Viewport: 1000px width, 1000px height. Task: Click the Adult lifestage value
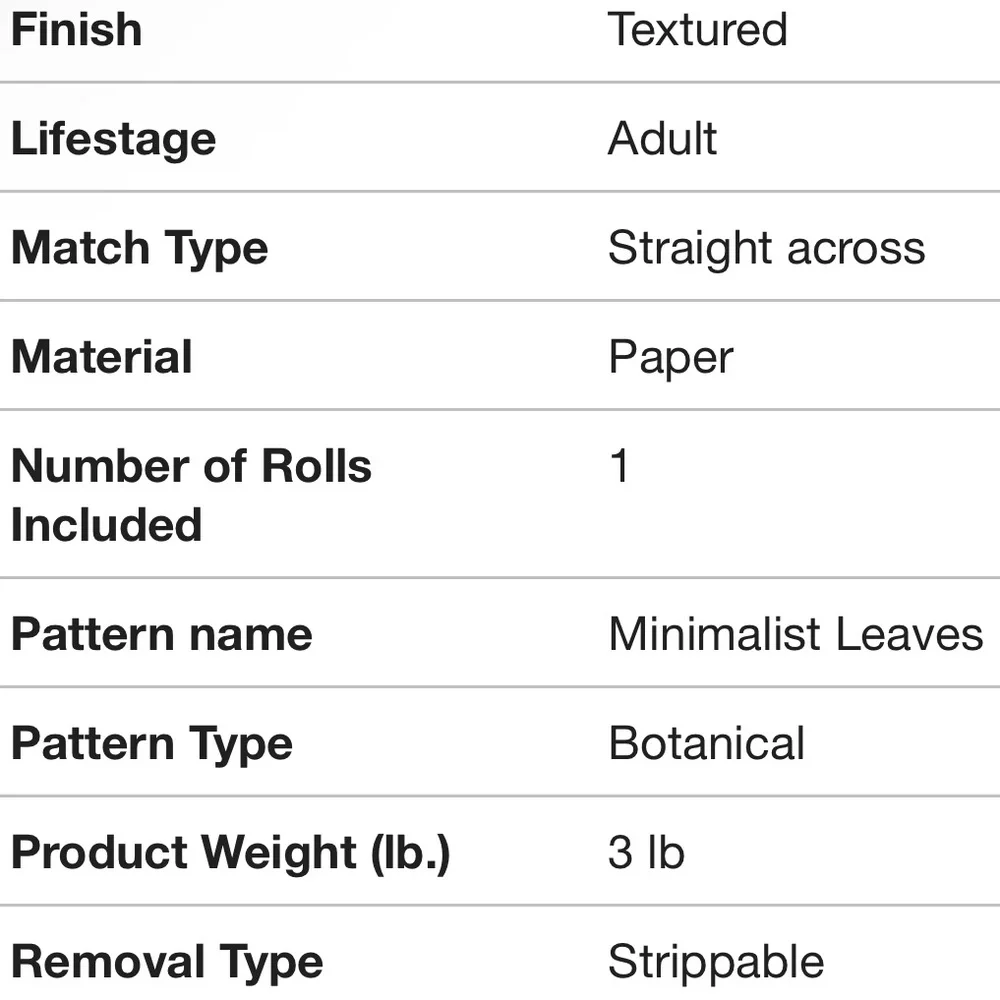click(x=663, y=138)
